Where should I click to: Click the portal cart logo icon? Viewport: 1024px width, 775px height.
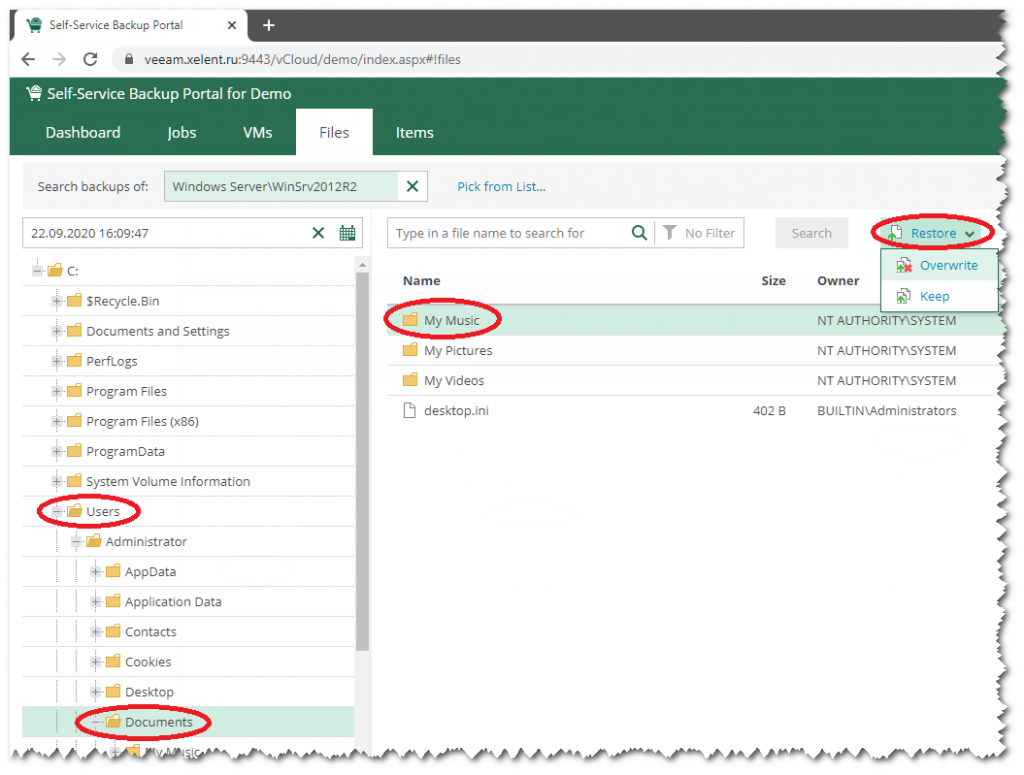pos(34,93)
